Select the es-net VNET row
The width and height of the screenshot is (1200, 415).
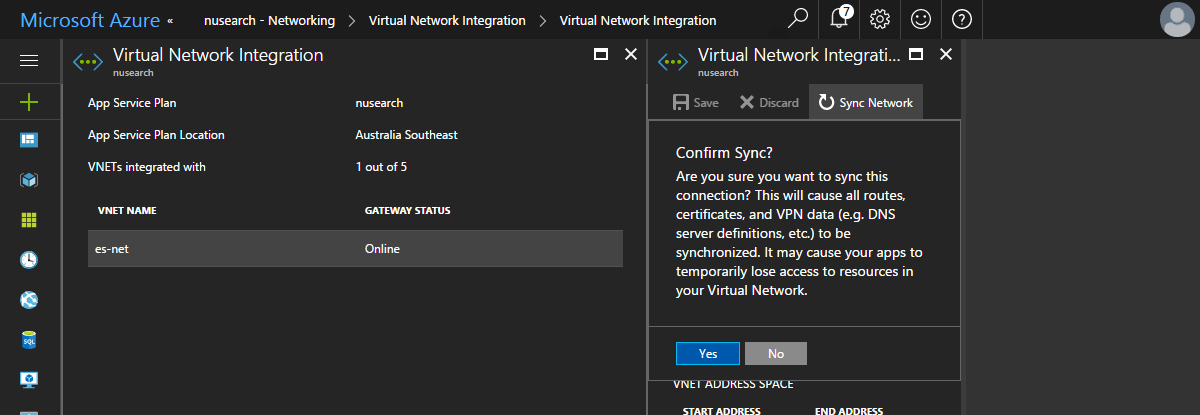(x=355, y=249)
